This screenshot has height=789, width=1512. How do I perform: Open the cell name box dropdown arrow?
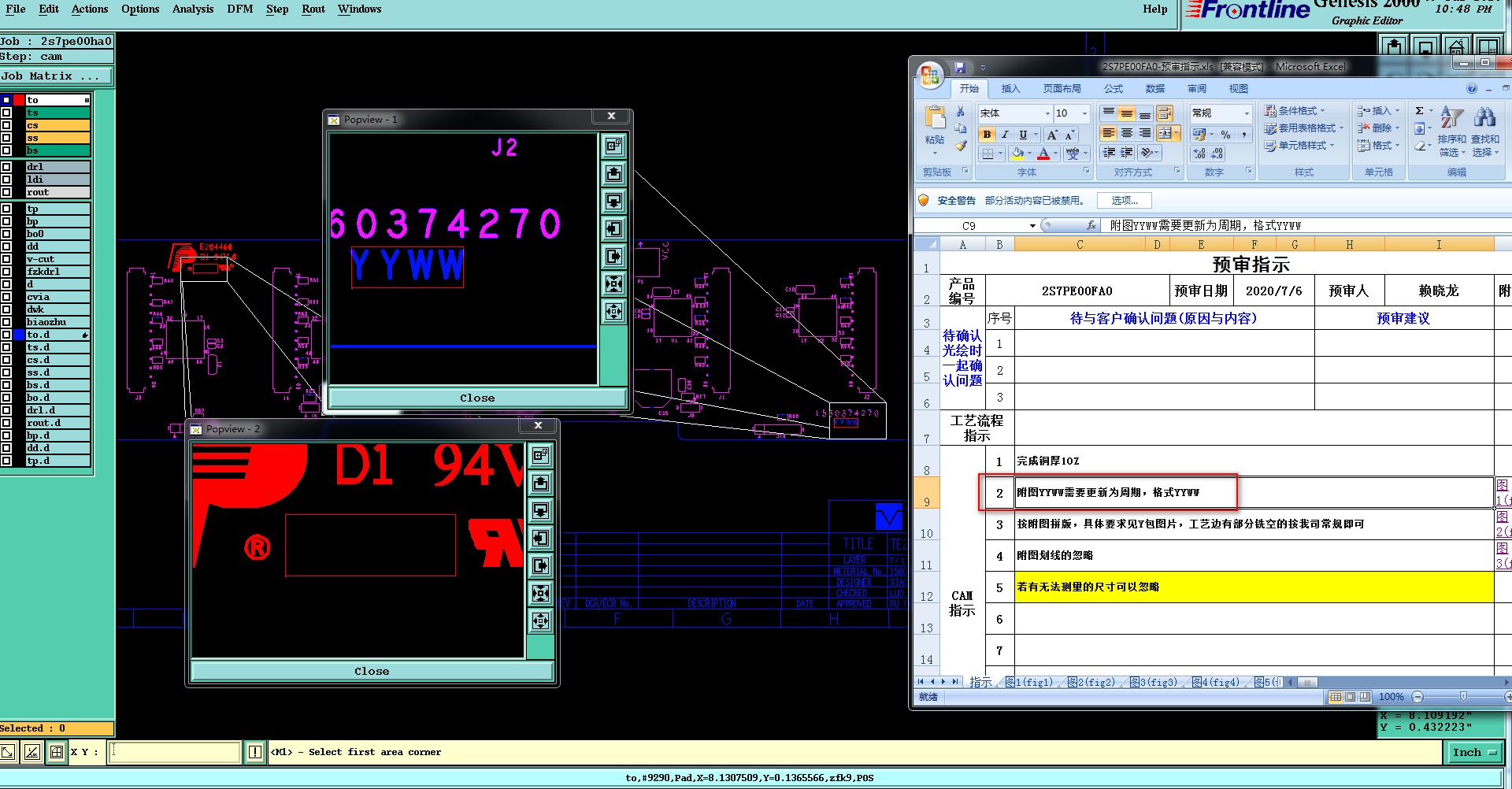pyautogui.click(x=1032, y=226)
